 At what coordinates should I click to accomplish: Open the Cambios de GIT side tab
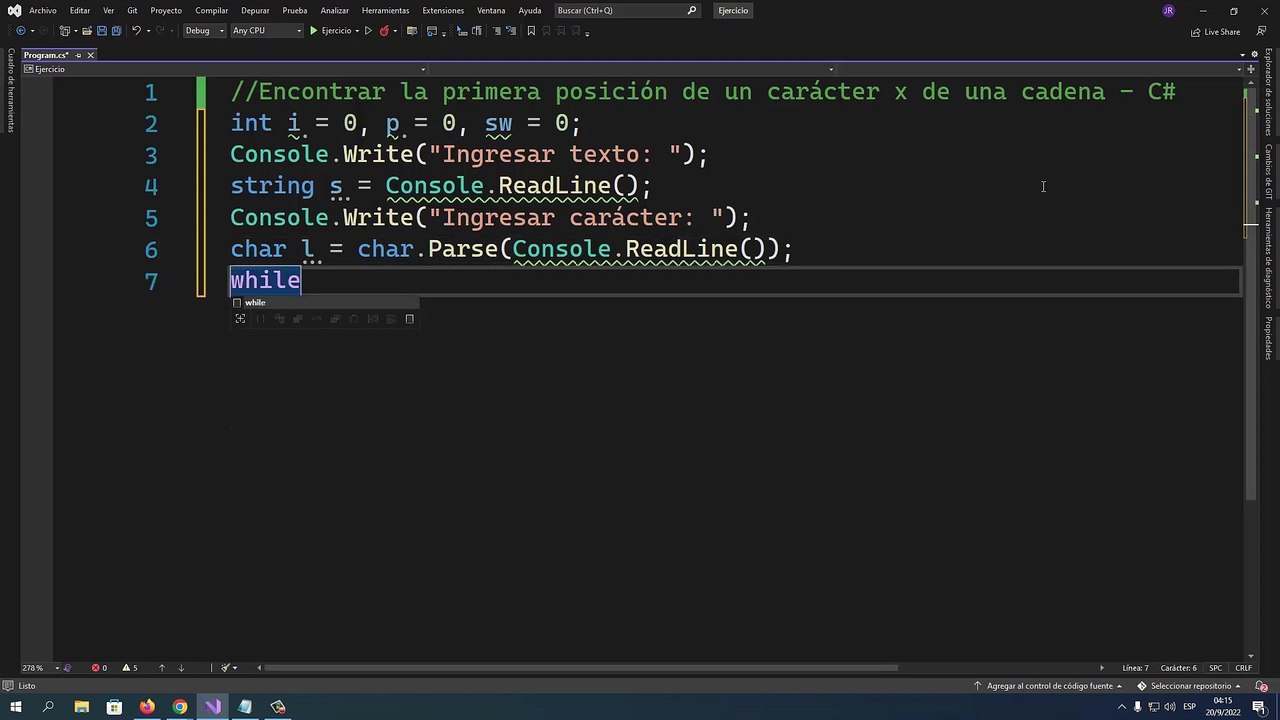[1268, 172]
